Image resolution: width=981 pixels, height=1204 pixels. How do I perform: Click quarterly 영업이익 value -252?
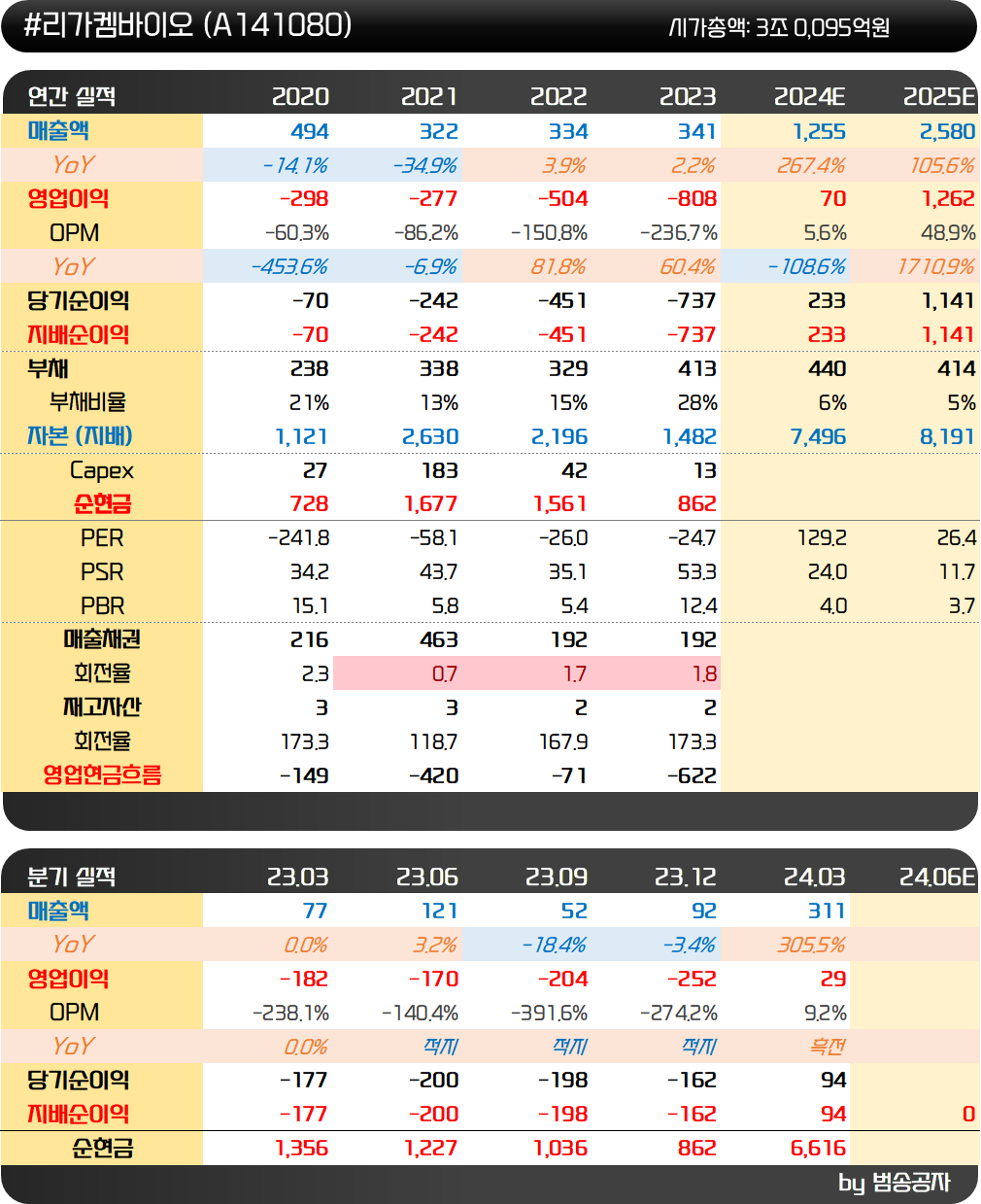coord(692,979)
